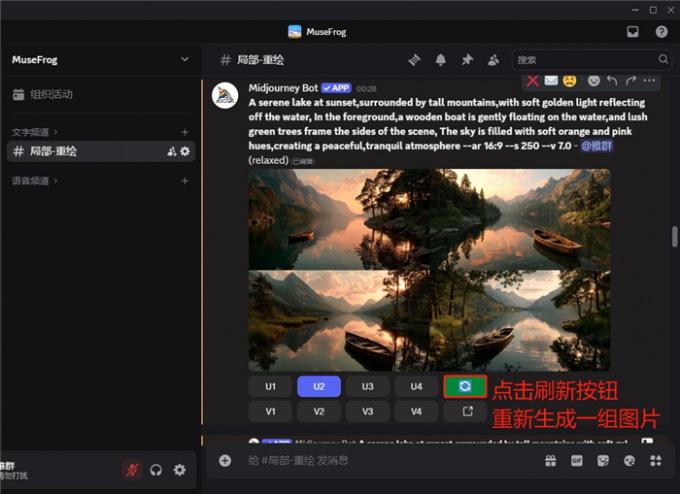Collapse the 语音频道 category
680x494 pixels.
[34, 181]
